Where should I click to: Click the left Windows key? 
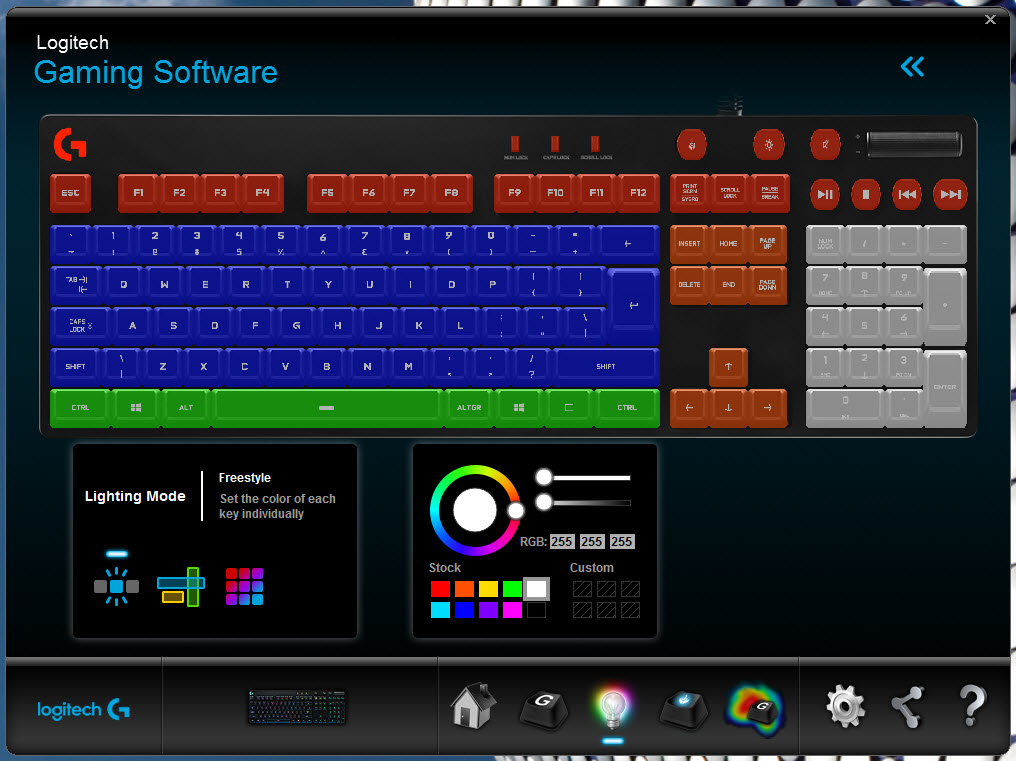[136, 408]
